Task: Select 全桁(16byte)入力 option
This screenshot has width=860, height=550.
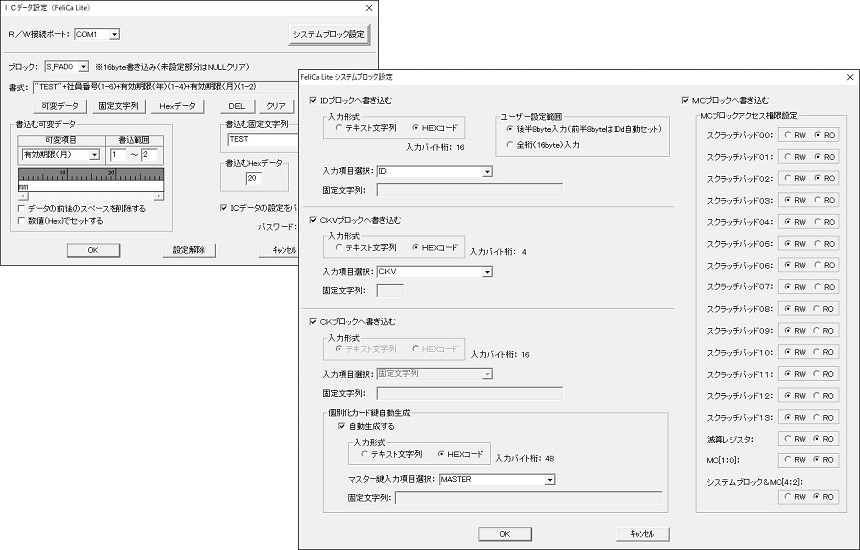Action: click(x=510, y=145)
